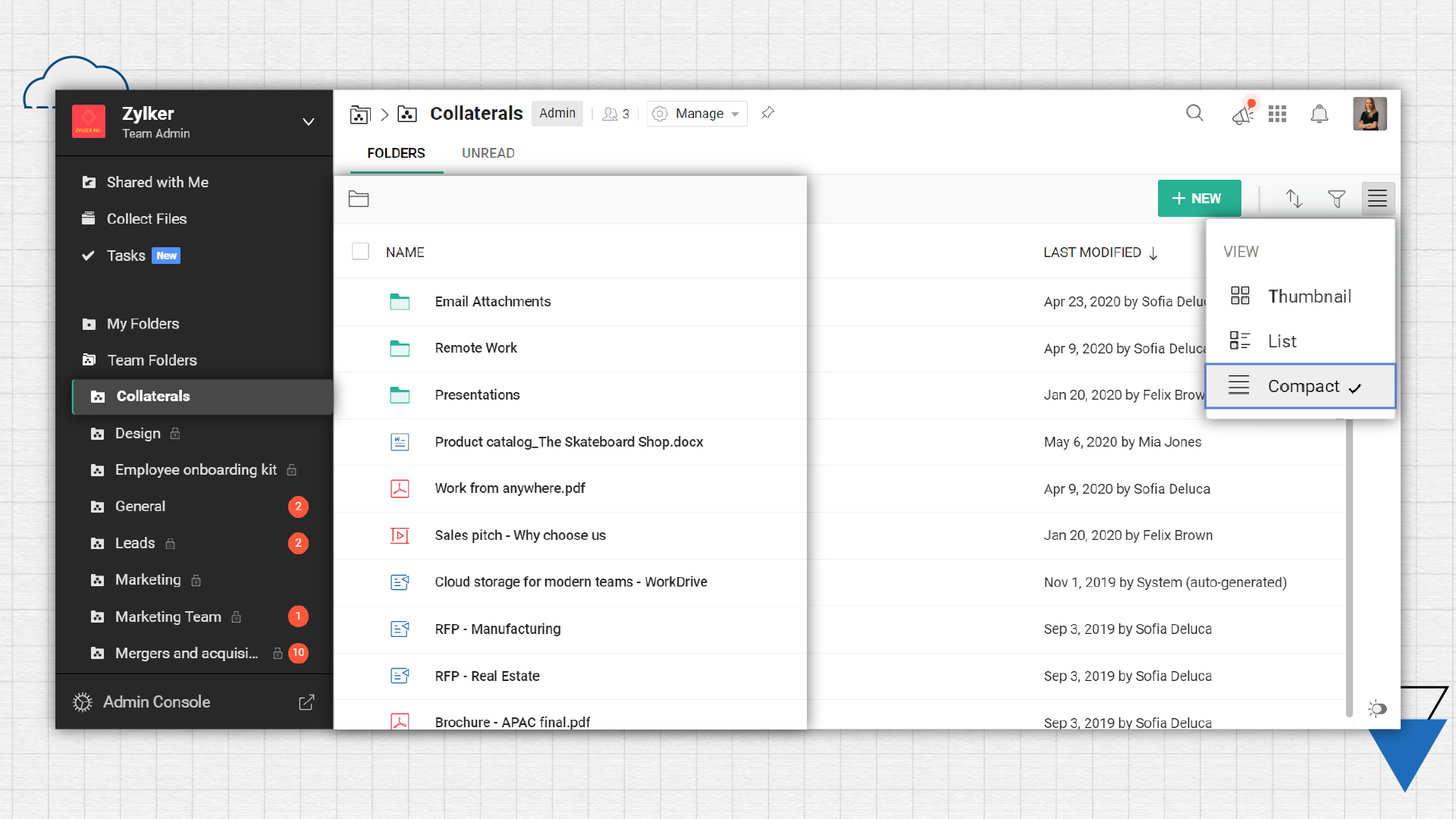Toggle the day/night mode switch

coord(1377,708)
